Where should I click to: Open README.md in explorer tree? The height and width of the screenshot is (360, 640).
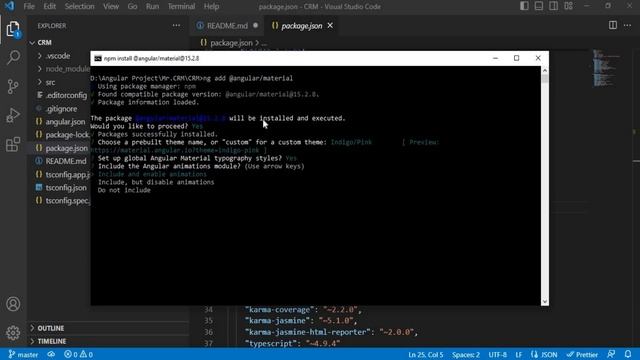click(61, 161)
